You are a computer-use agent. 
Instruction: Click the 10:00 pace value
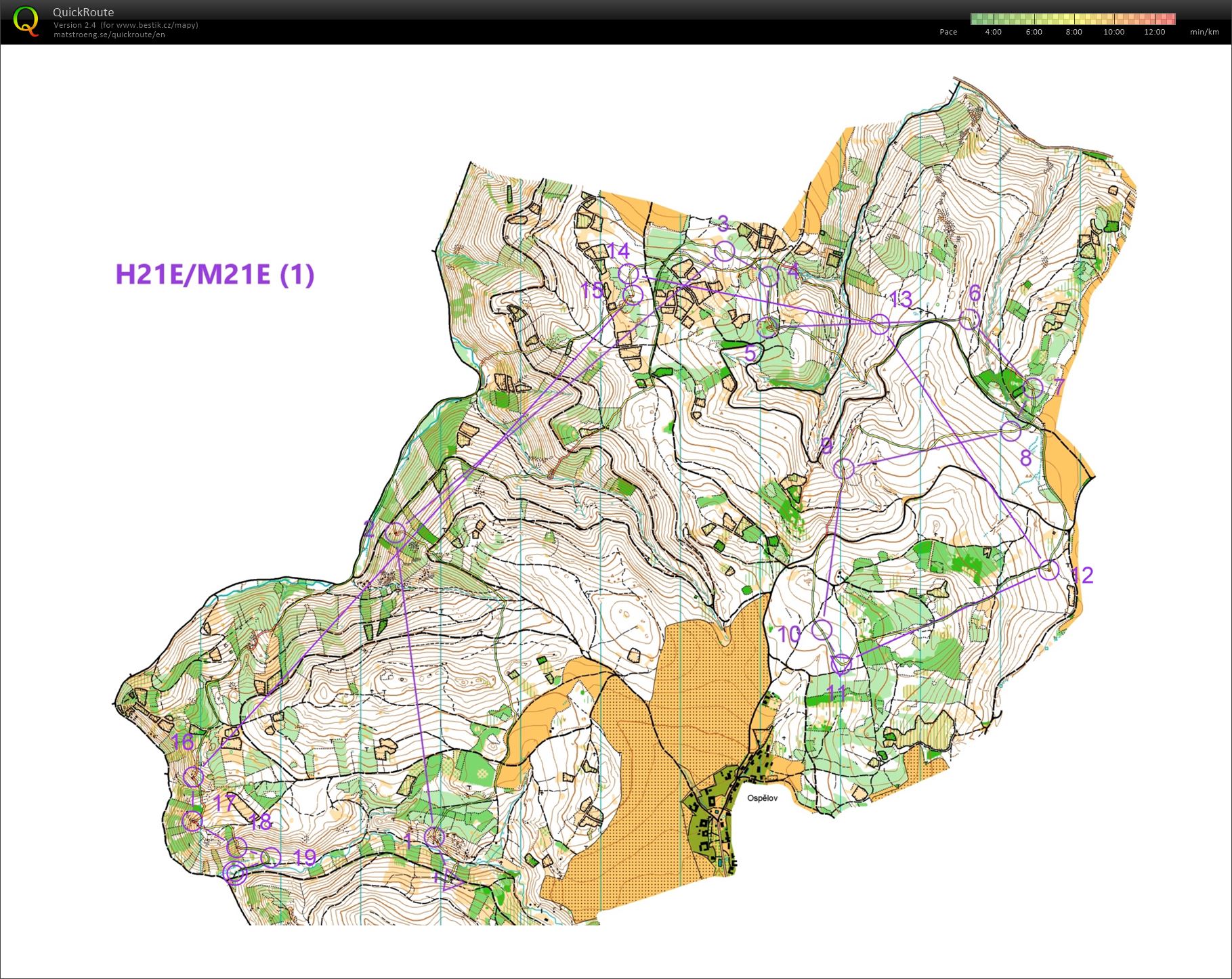(1113, 32)
